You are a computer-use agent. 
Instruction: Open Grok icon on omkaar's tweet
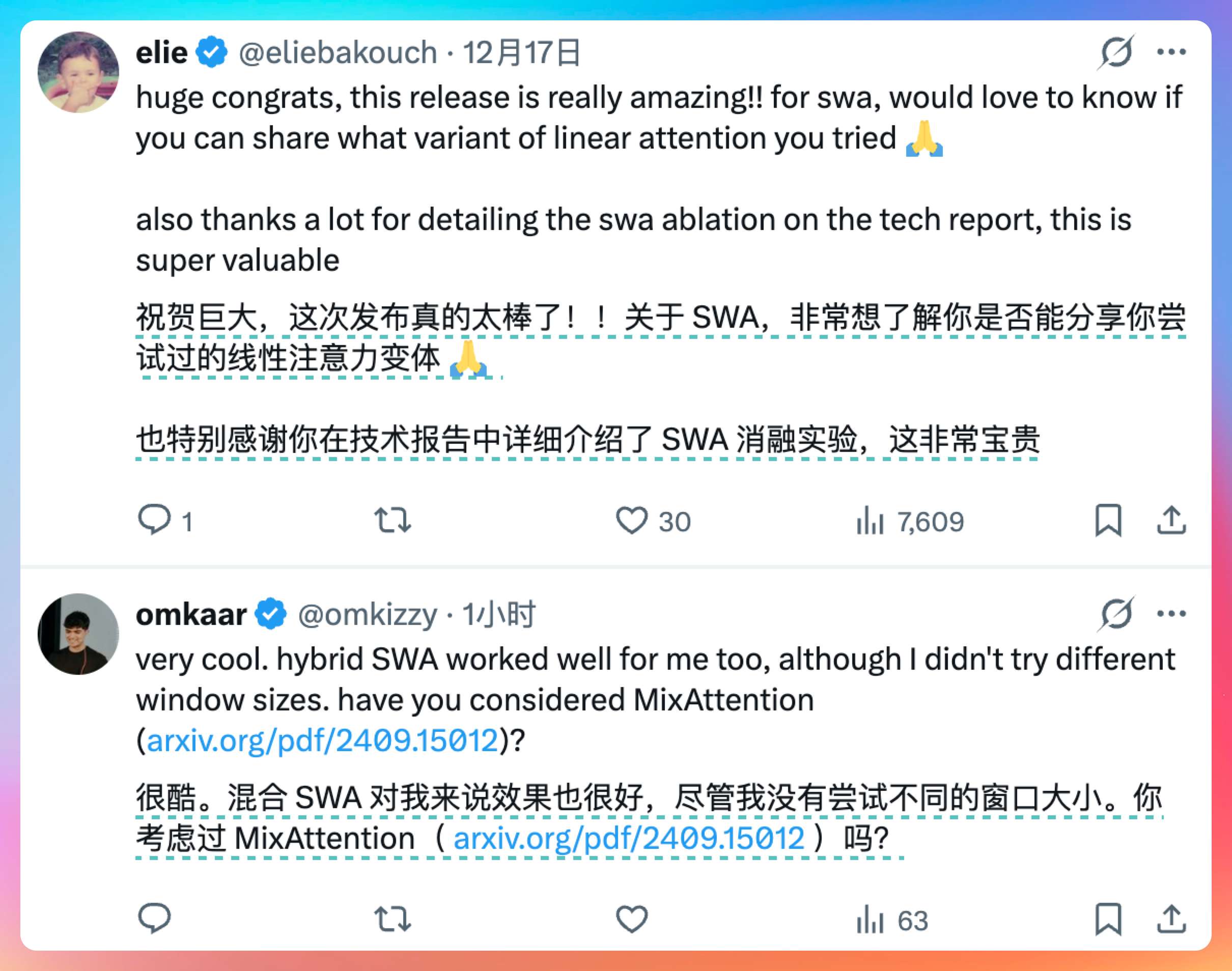[x=1116, y=614]
